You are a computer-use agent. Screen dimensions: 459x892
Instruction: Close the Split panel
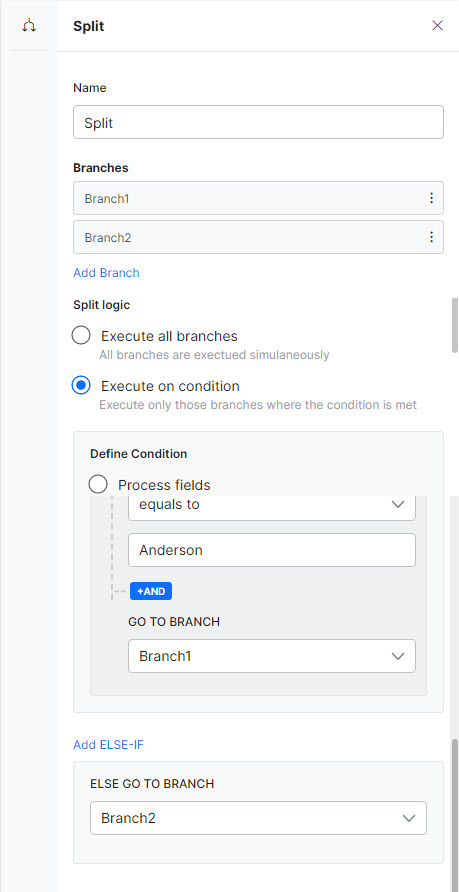(437, 26)
